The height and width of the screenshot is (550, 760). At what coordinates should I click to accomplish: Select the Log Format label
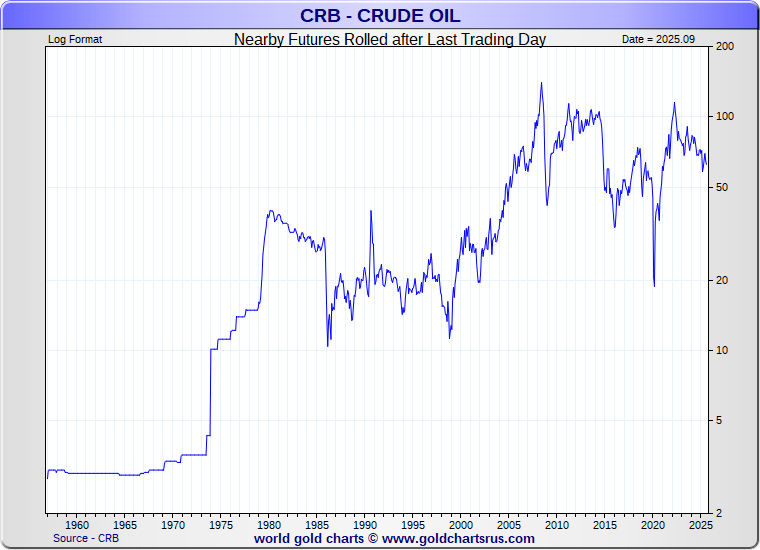pyautogui.click(x=75, y=39)
